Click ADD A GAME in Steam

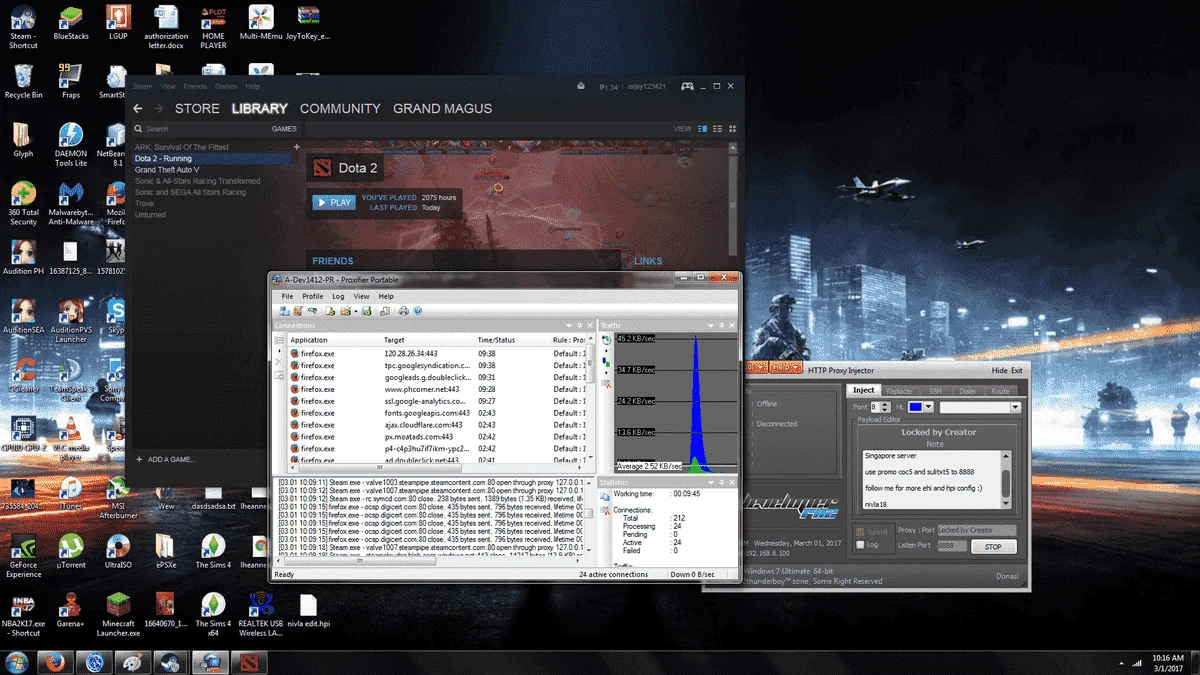(x=165, y=459)
